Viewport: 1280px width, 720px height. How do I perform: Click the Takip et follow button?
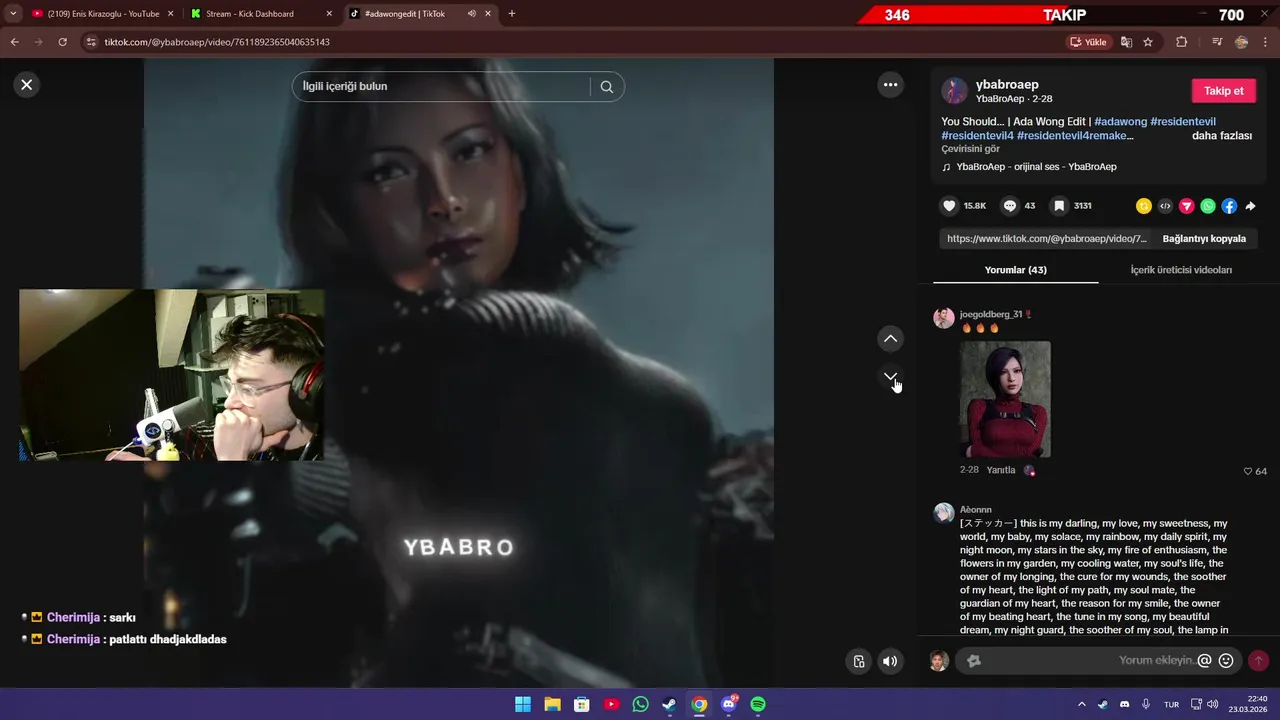tap(1223, 91)
